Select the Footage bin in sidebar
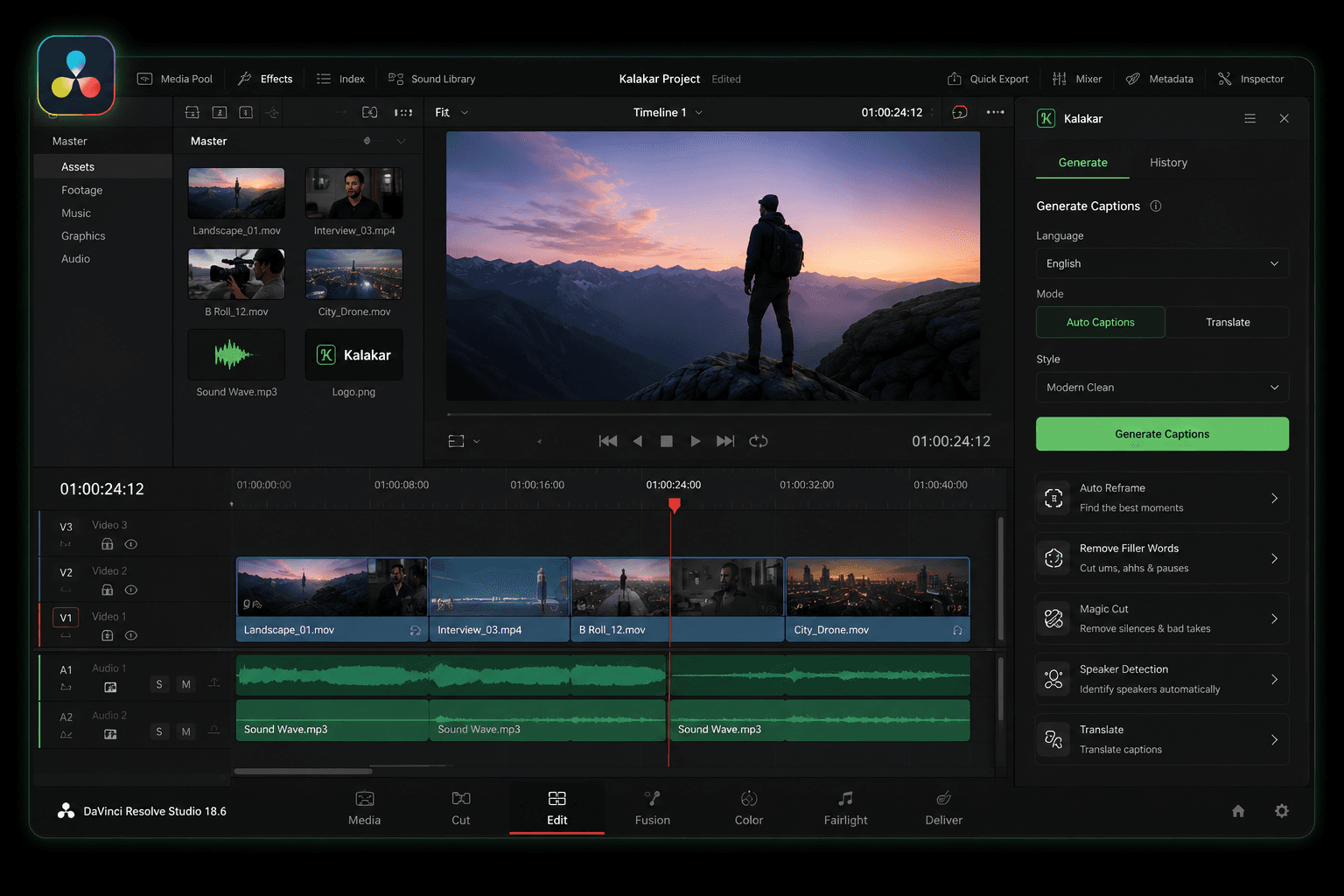The width and height of the screenshot is (1344, 896). pos(82,190)
